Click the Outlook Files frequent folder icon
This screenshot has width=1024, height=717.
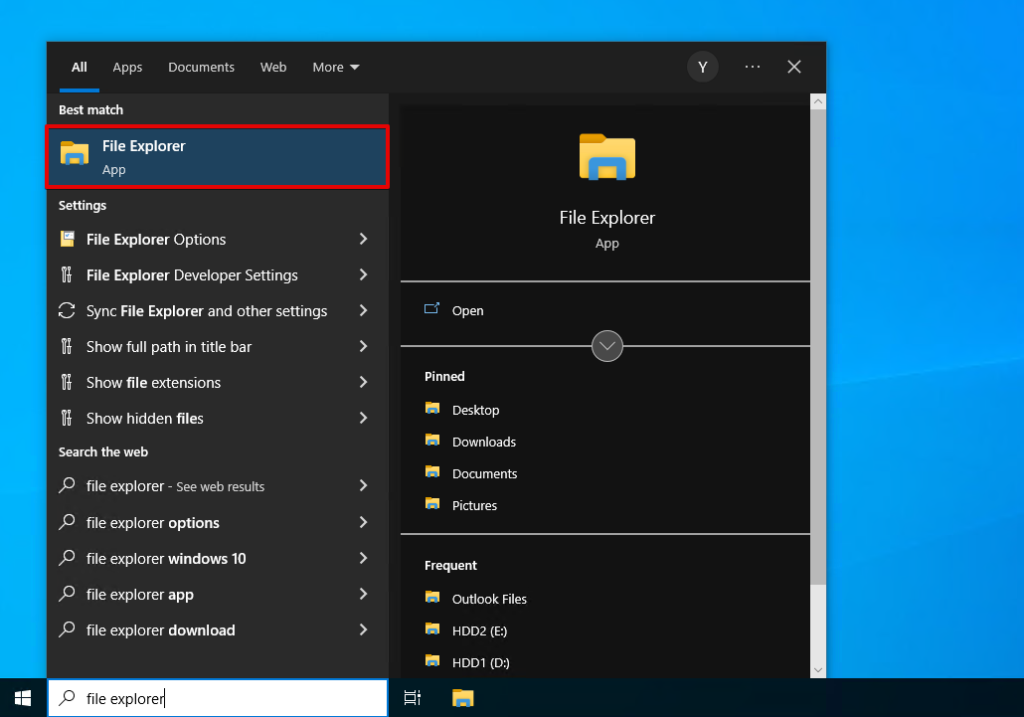click(x=433, y=598)
